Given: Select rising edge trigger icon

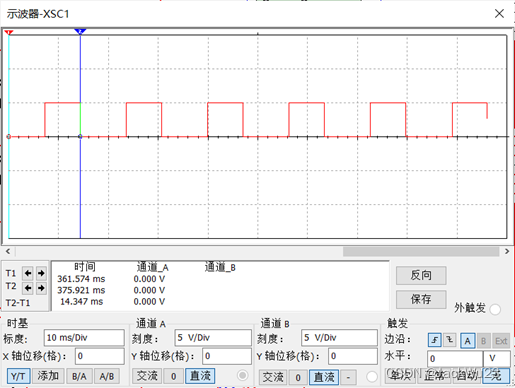Looking at the screenshot, I should point(435,340).
